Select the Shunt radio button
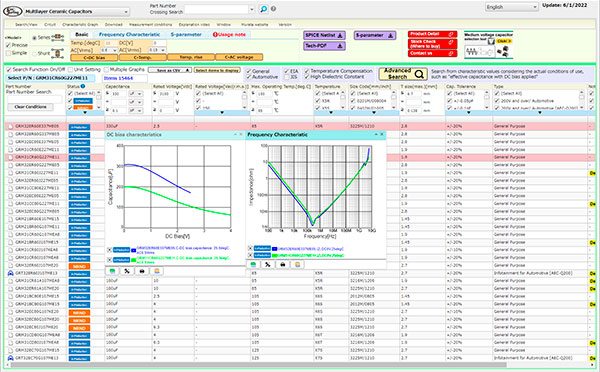 click(34, 54)
